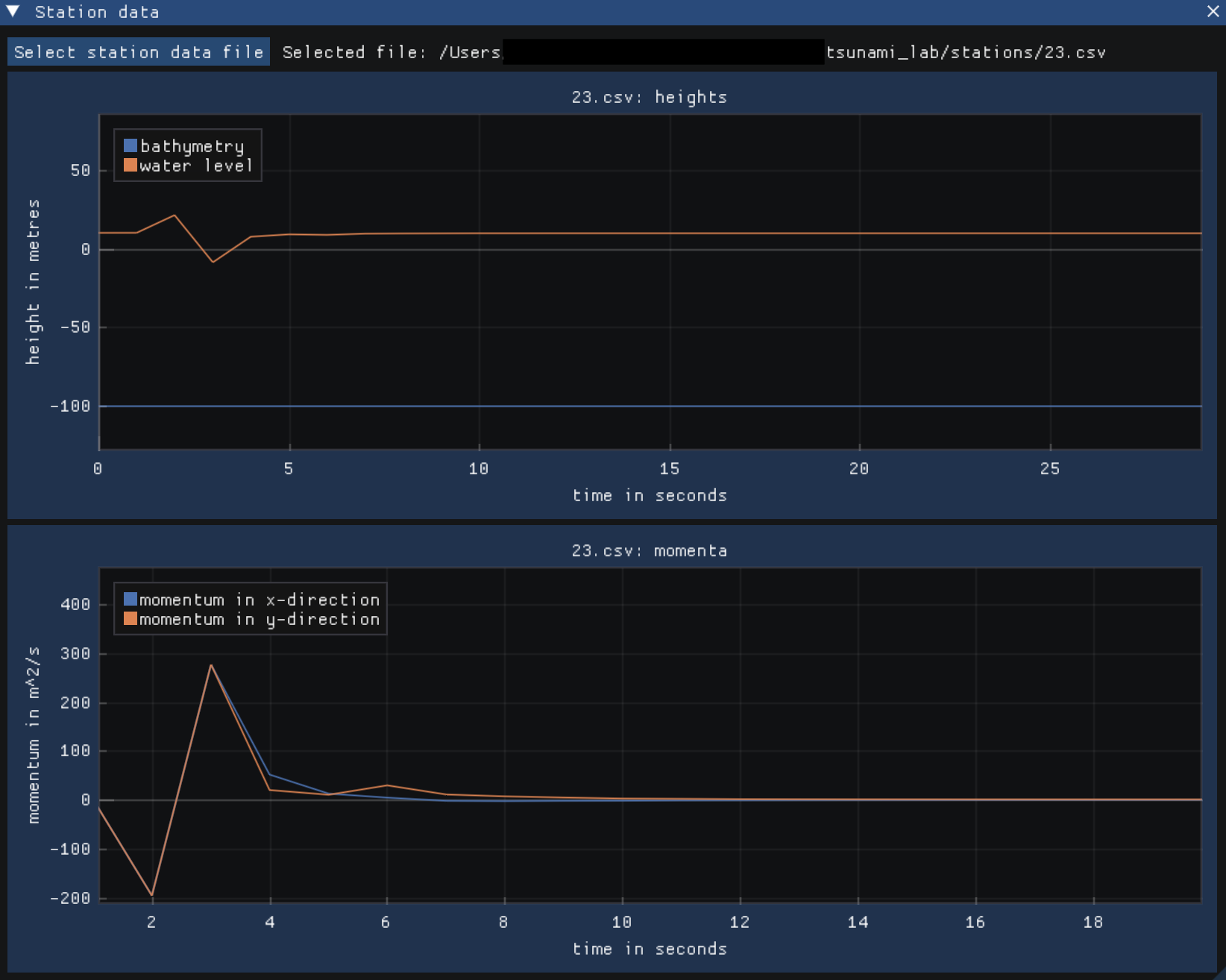Click the 10 tick on momenta x-axis
Screen dimensions: 1226x980
click(x=622, y=923)
